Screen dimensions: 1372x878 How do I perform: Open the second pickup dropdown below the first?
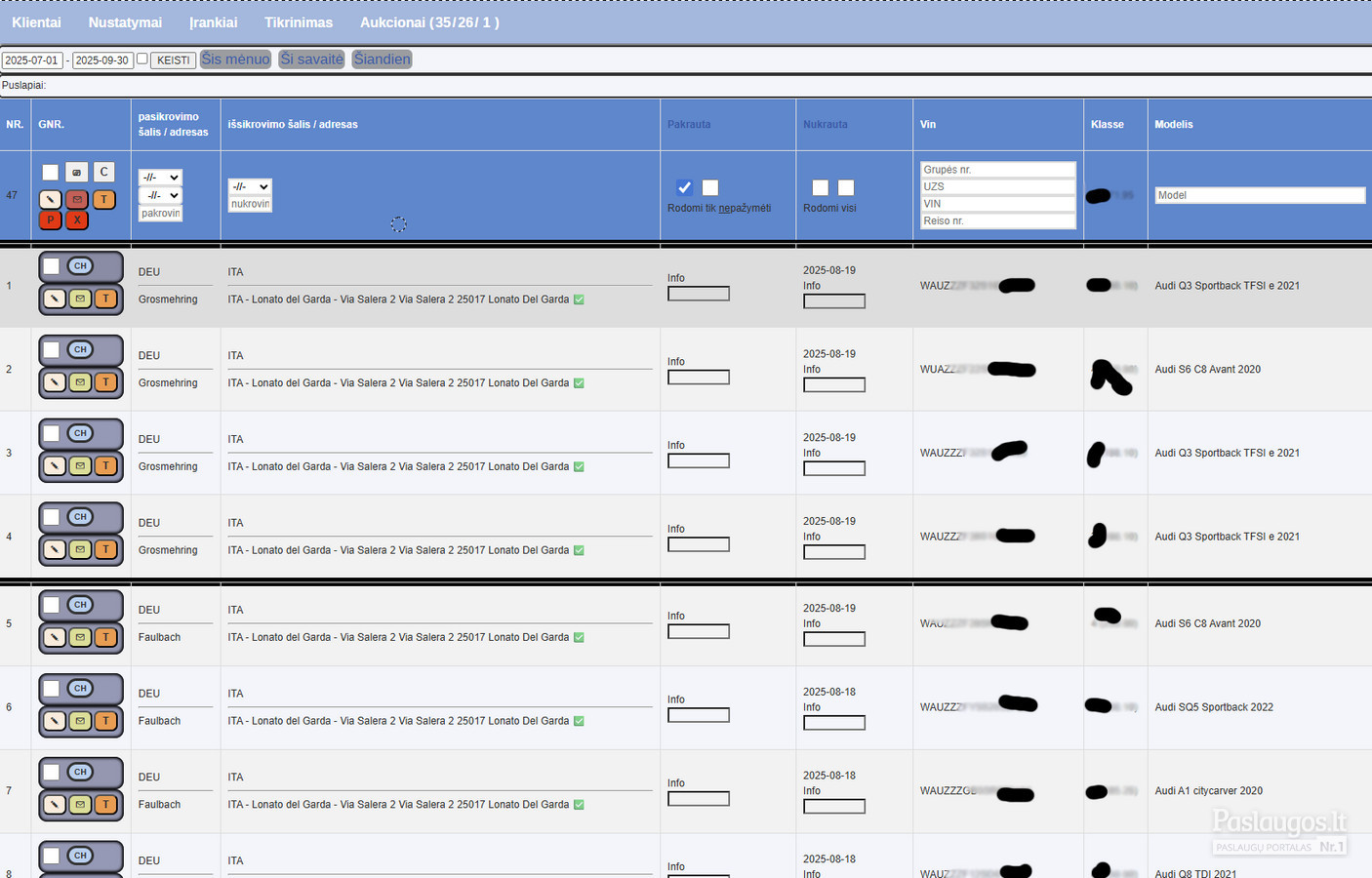coord(160,195)
